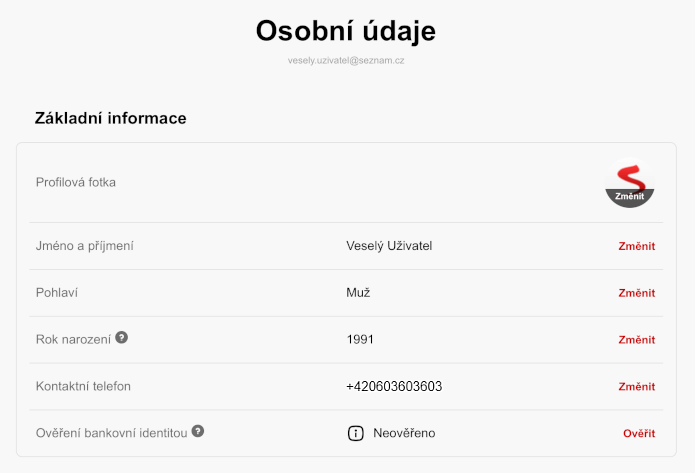Click the Změnit overlay on profile photo
The width and height of the screenshot is (695, 473).
(x=629, y=196)
